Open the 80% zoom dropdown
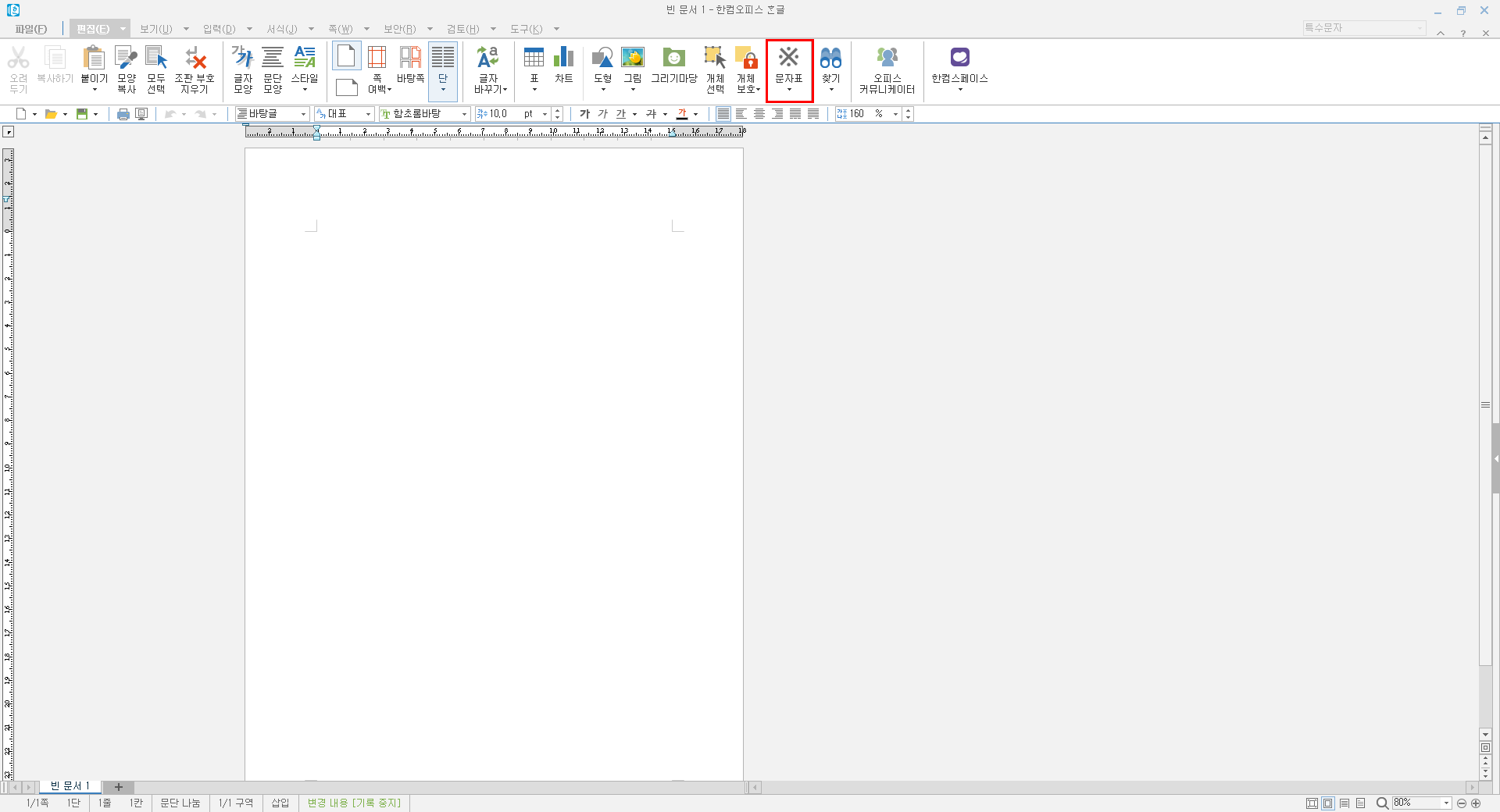1500x812 pixels. [x=1446, y=803]
